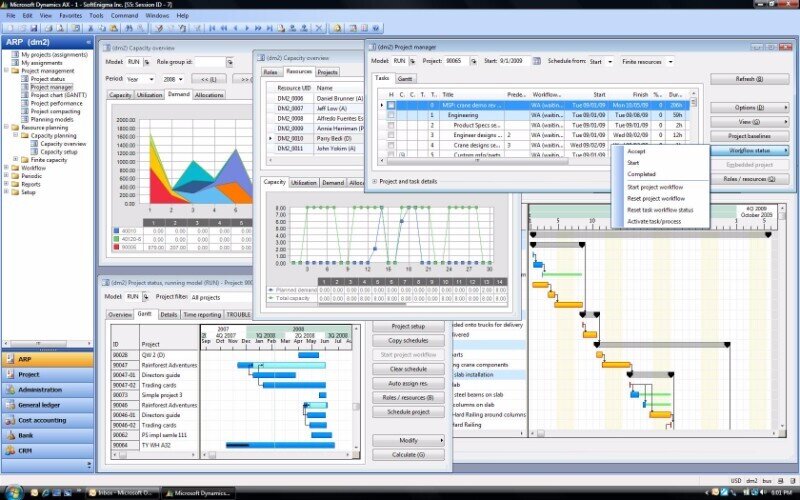The height and width of the screenshot is (500, 800).
Task: Click the lookup icon beside Role group id field
Action: click(x=230, y=62)
